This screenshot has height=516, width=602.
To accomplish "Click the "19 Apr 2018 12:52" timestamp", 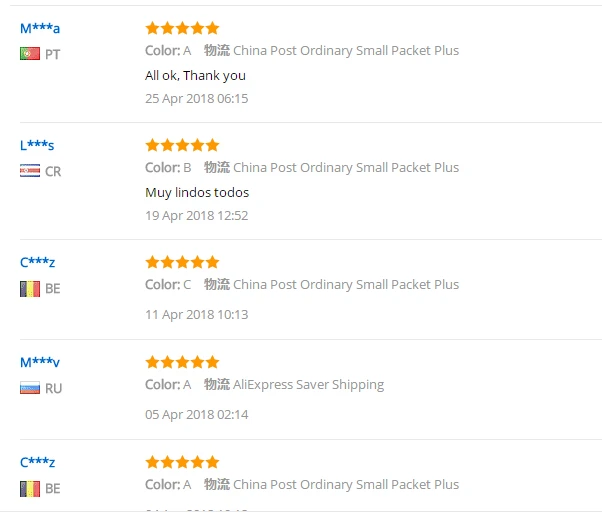I will 196,215.
